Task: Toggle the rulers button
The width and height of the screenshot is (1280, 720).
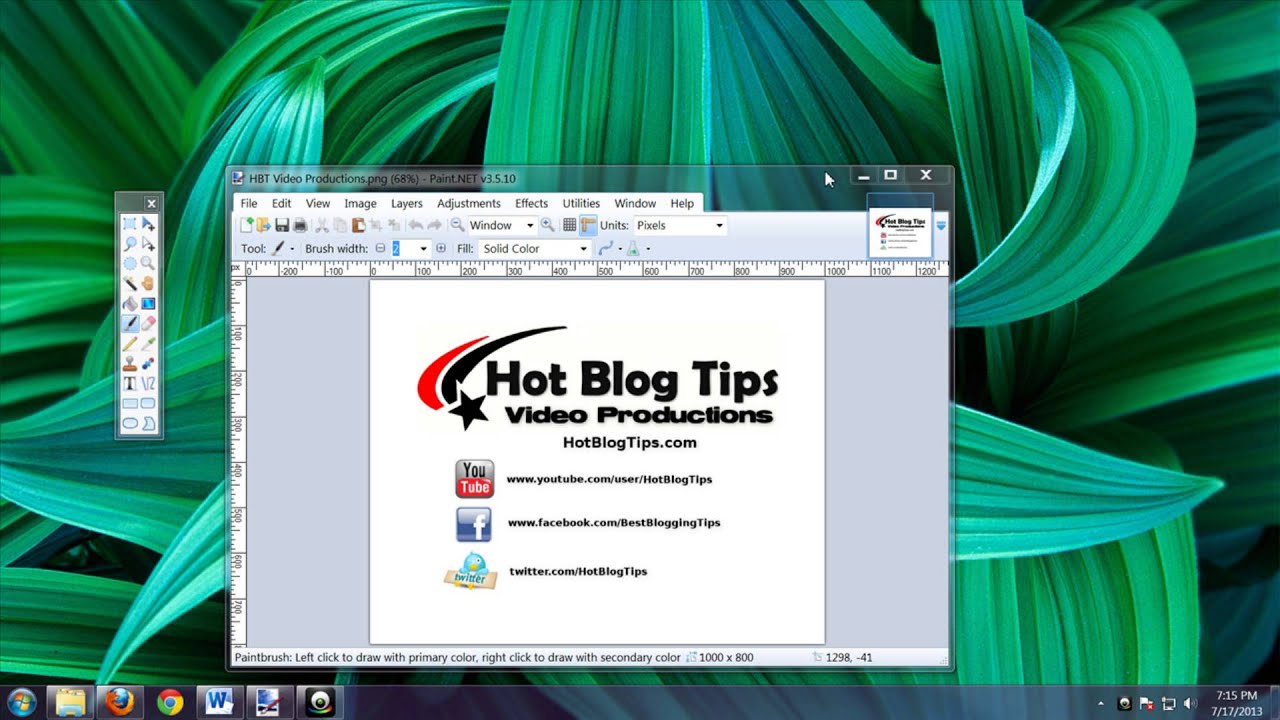Action: (x=588, y=225)
